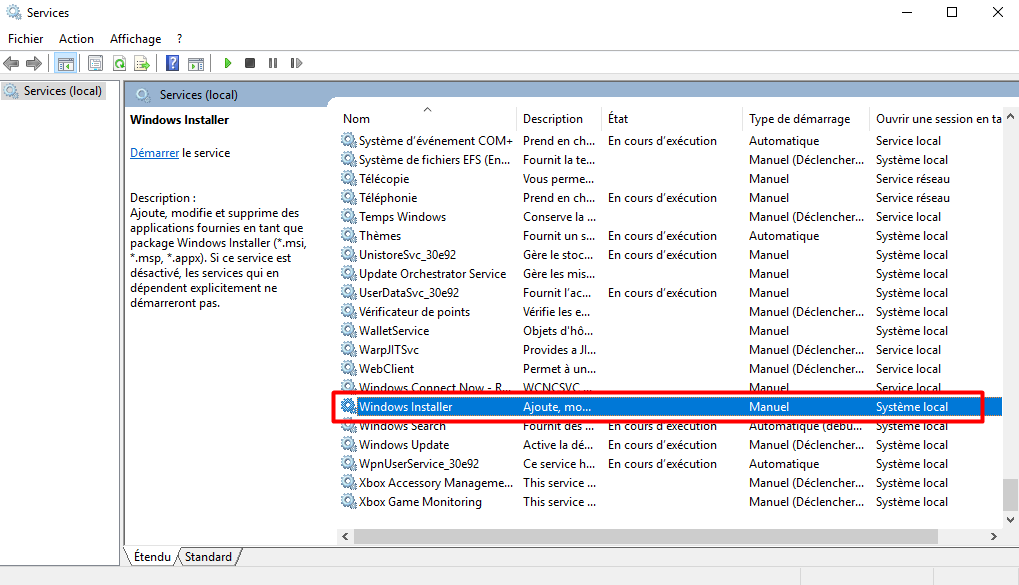Screen dimensions: 1019x585
Task: Open the Properties toolbar icon
Action: click(x=95, y=63)
